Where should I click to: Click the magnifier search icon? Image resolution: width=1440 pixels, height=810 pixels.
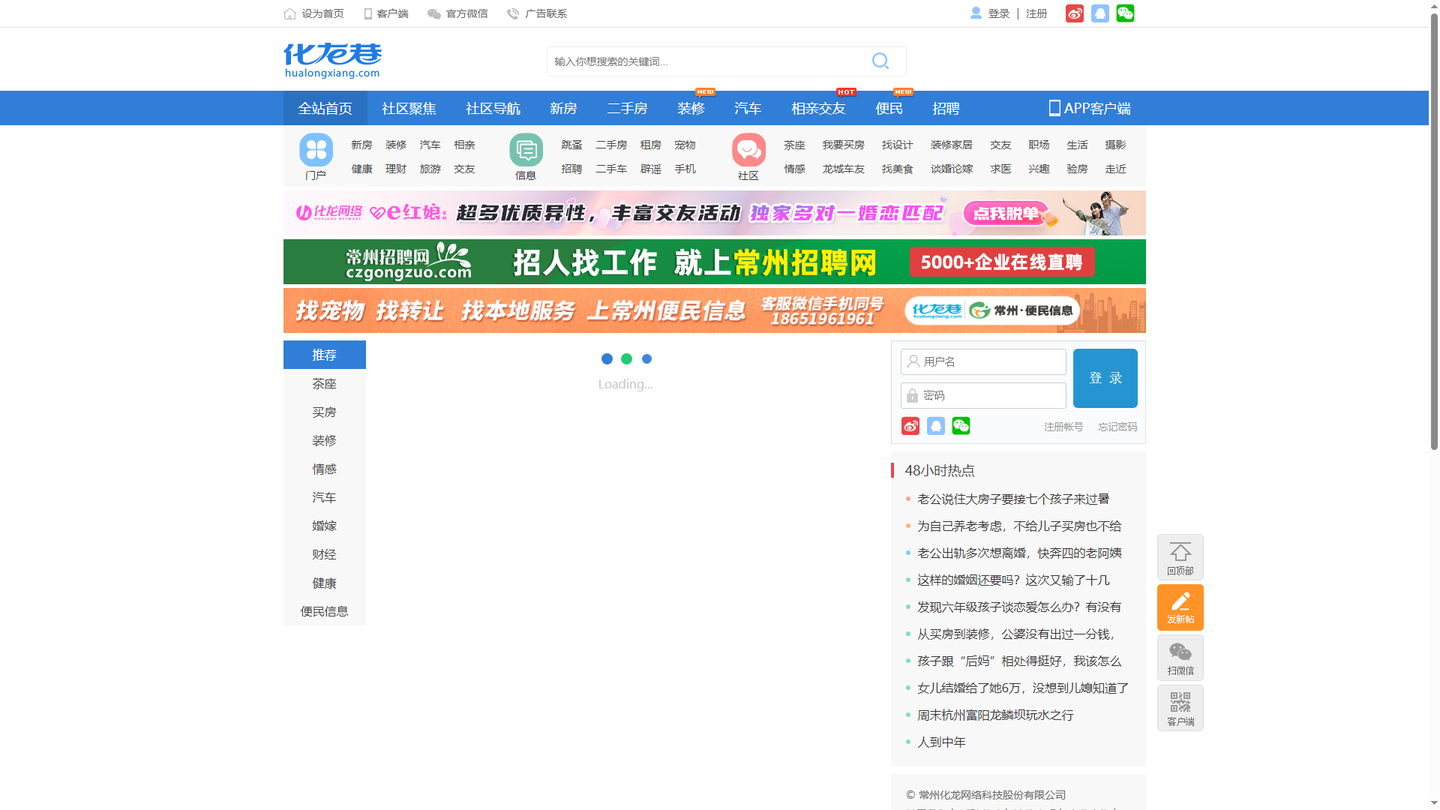coord(880,61)
